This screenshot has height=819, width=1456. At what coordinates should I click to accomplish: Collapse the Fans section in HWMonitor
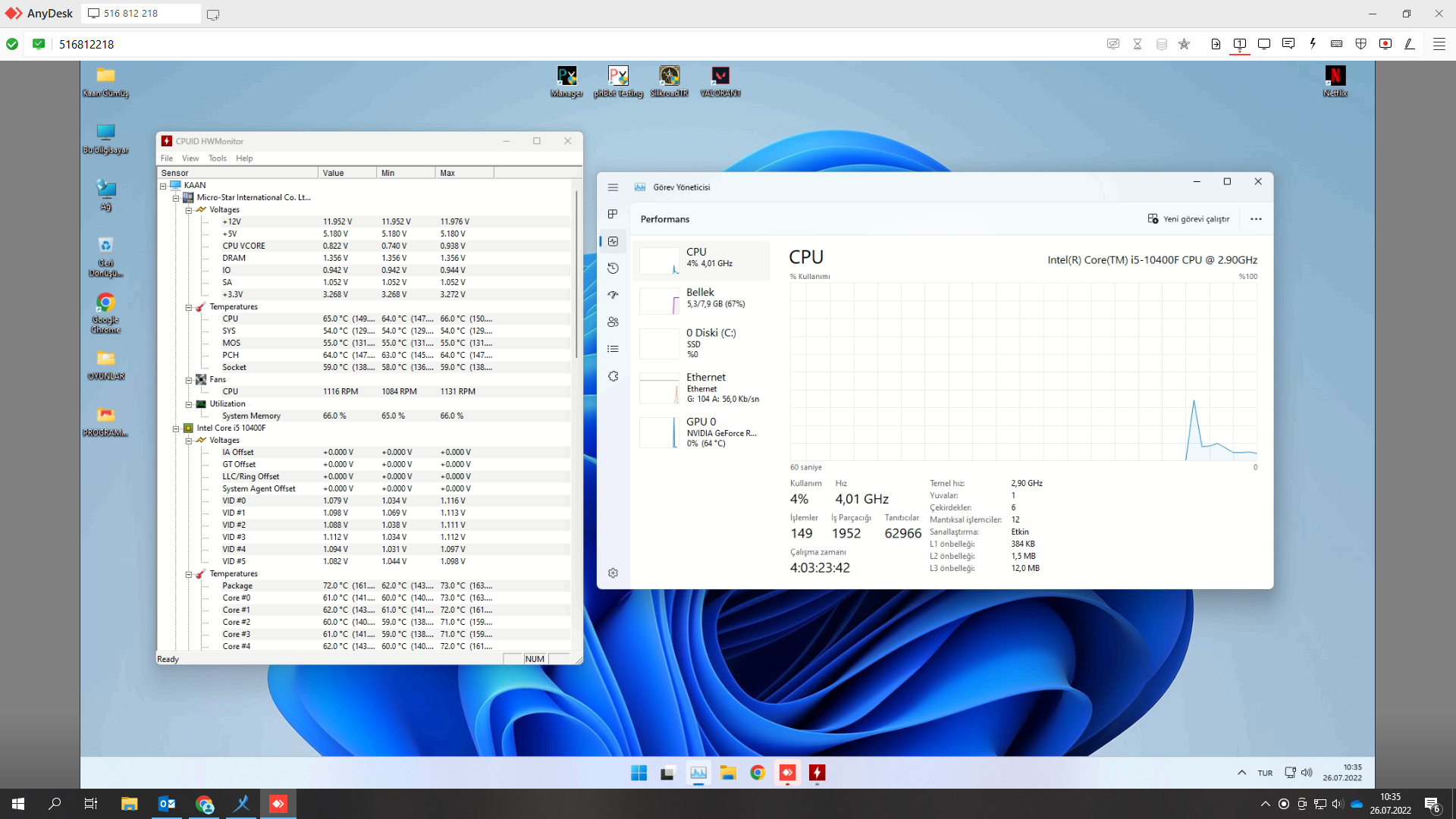[x=189, y=380]
